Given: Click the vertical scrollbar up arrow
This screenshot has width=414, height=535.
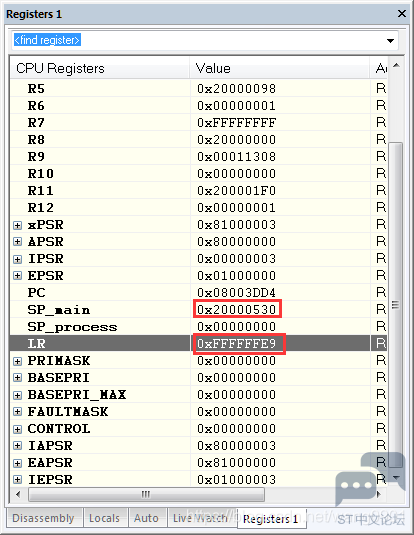Looking at the screenshot, I should pyautogui.click(x=396, y=65).
